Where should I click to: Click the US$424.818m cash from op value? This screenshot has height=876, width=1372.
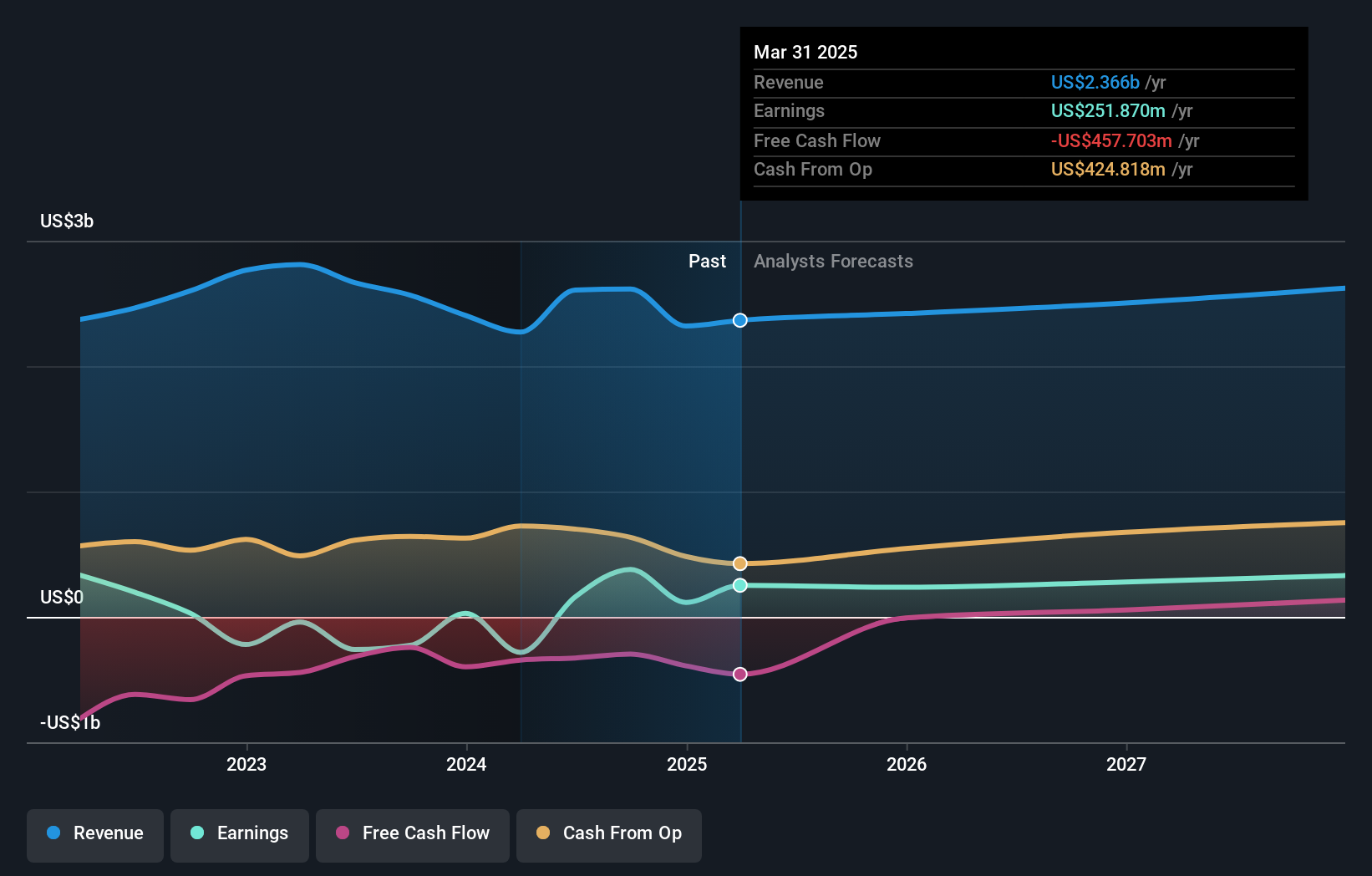tap(1108, 169)
